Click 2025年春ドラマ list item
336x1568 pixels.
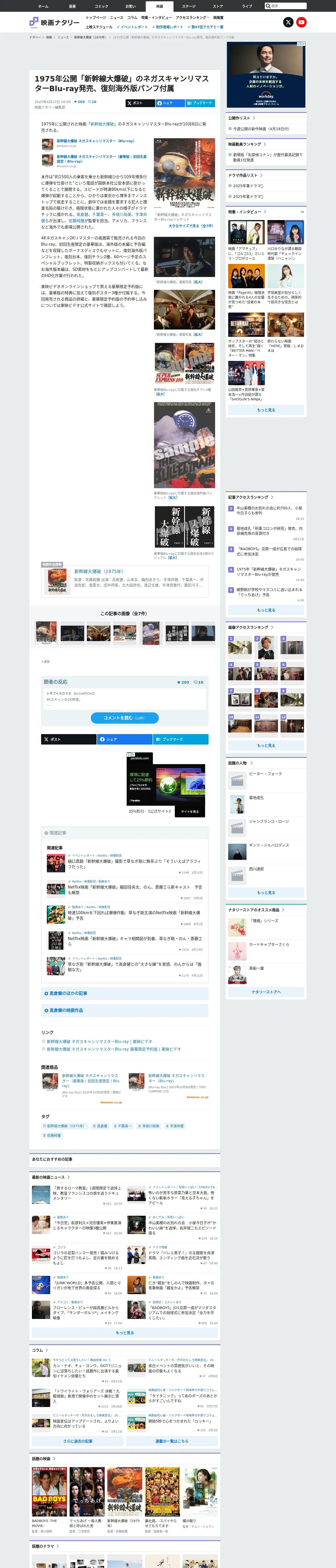point(248,186)
